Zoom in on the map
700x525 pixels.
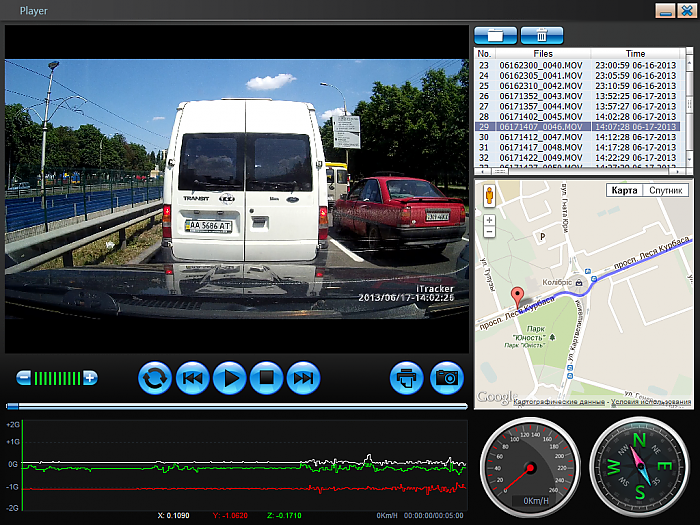pyautogui.click(x=490, y=219)
